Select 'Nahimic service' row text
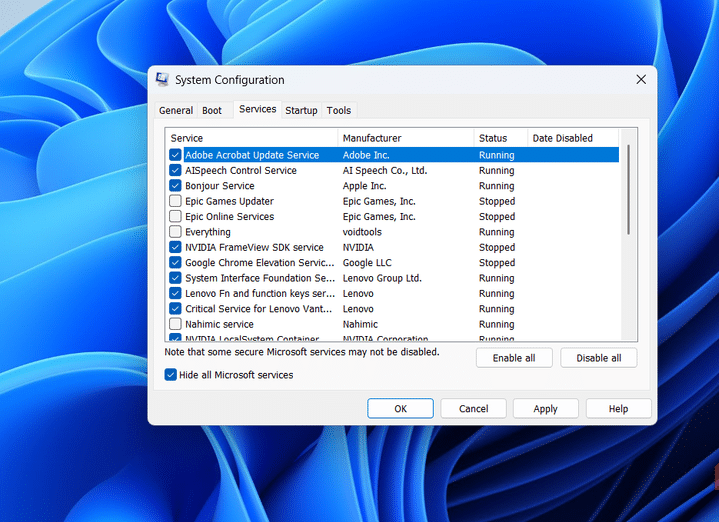The image size is (719, 522). pos(219,324)
